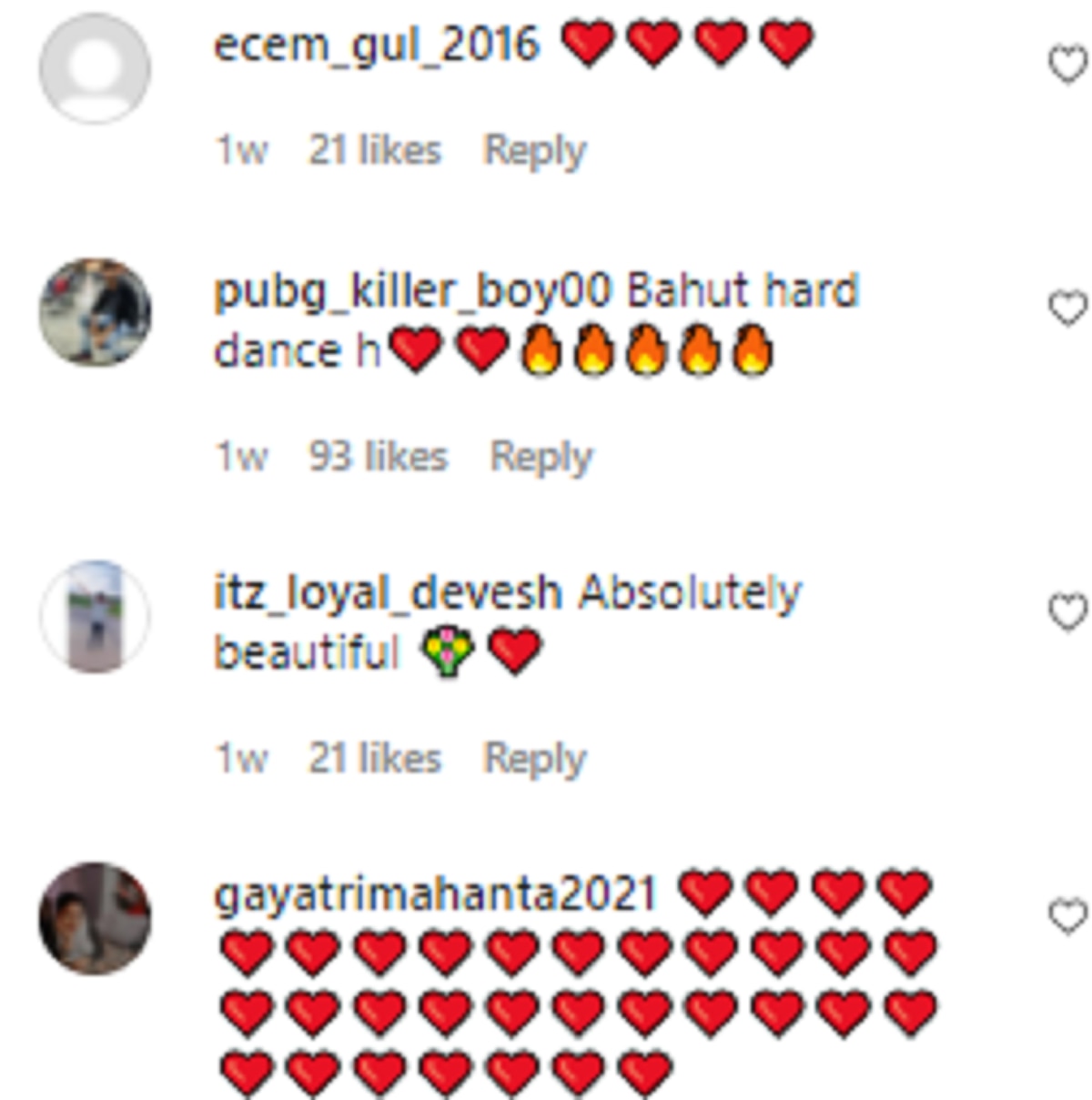The image size is (1092, 1100).
Task: Visit the ecem_gul_2016 username link
Action: tap(377, 44)
